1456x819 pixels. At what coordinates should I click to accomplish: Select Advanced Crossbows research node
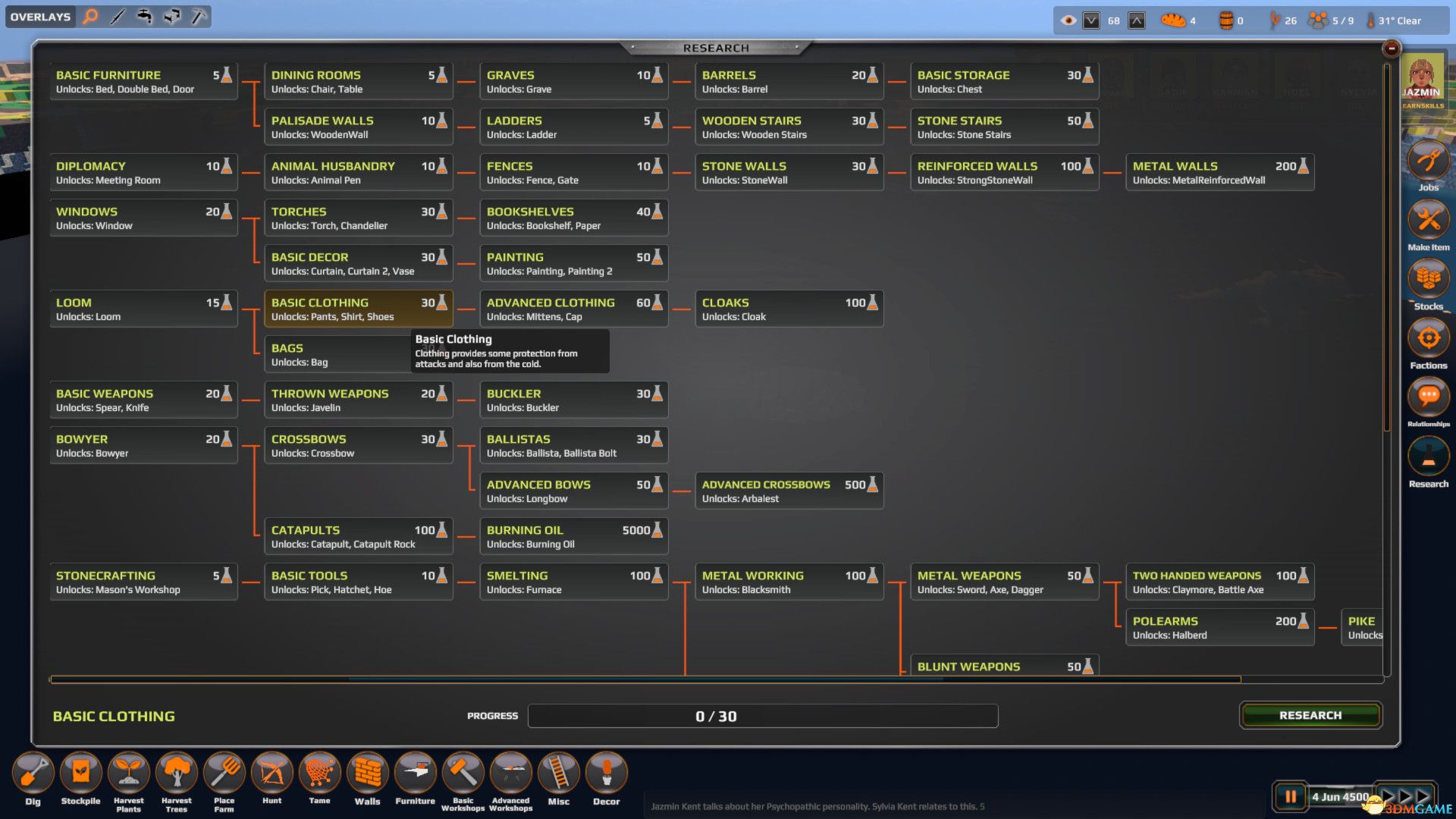[x=789, y=491]
